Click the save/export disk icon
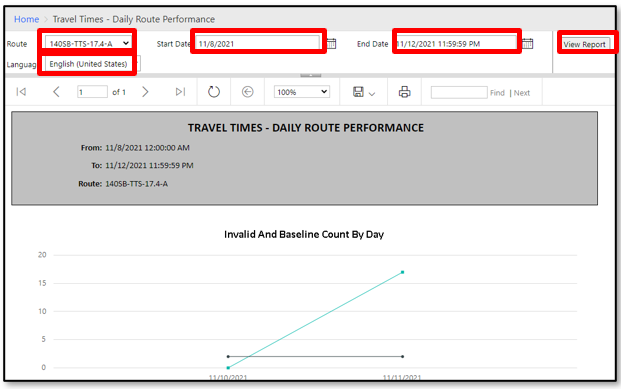 (358, 92)
